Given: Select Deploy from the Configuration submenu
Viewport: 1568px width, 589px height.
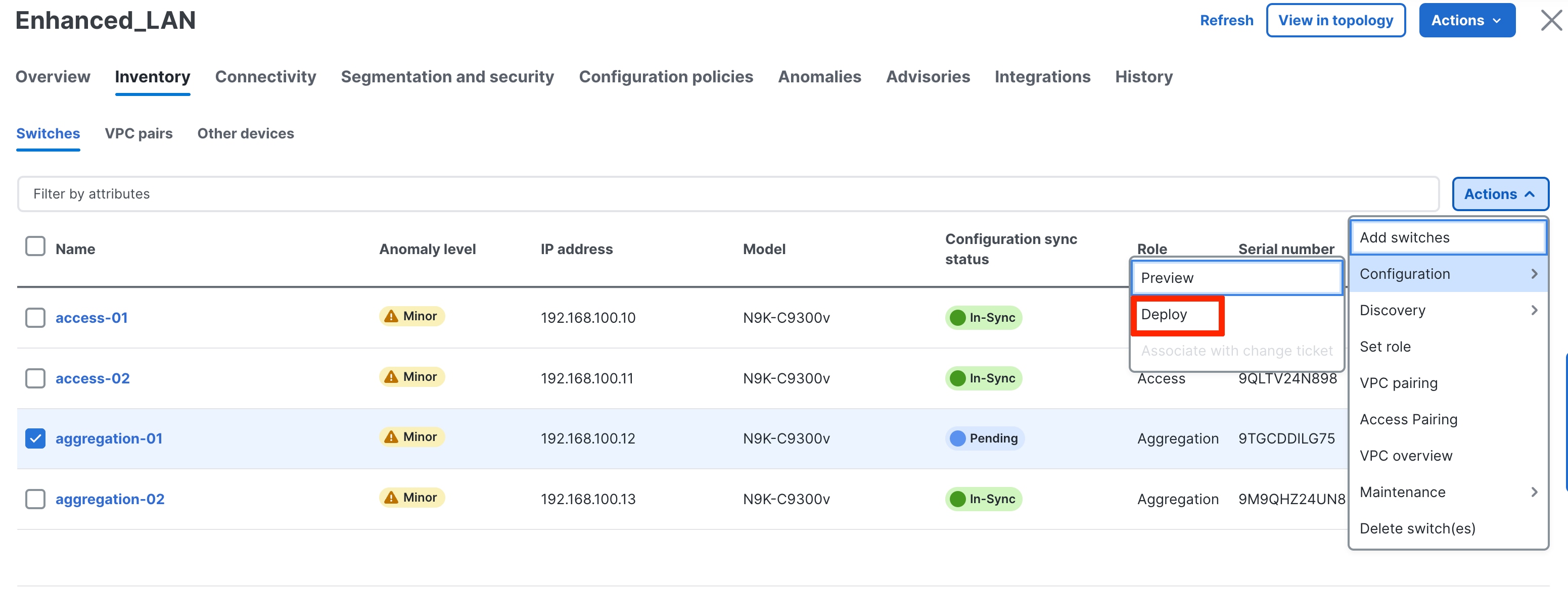Looking at the screenshot, I should point(1164,315).
